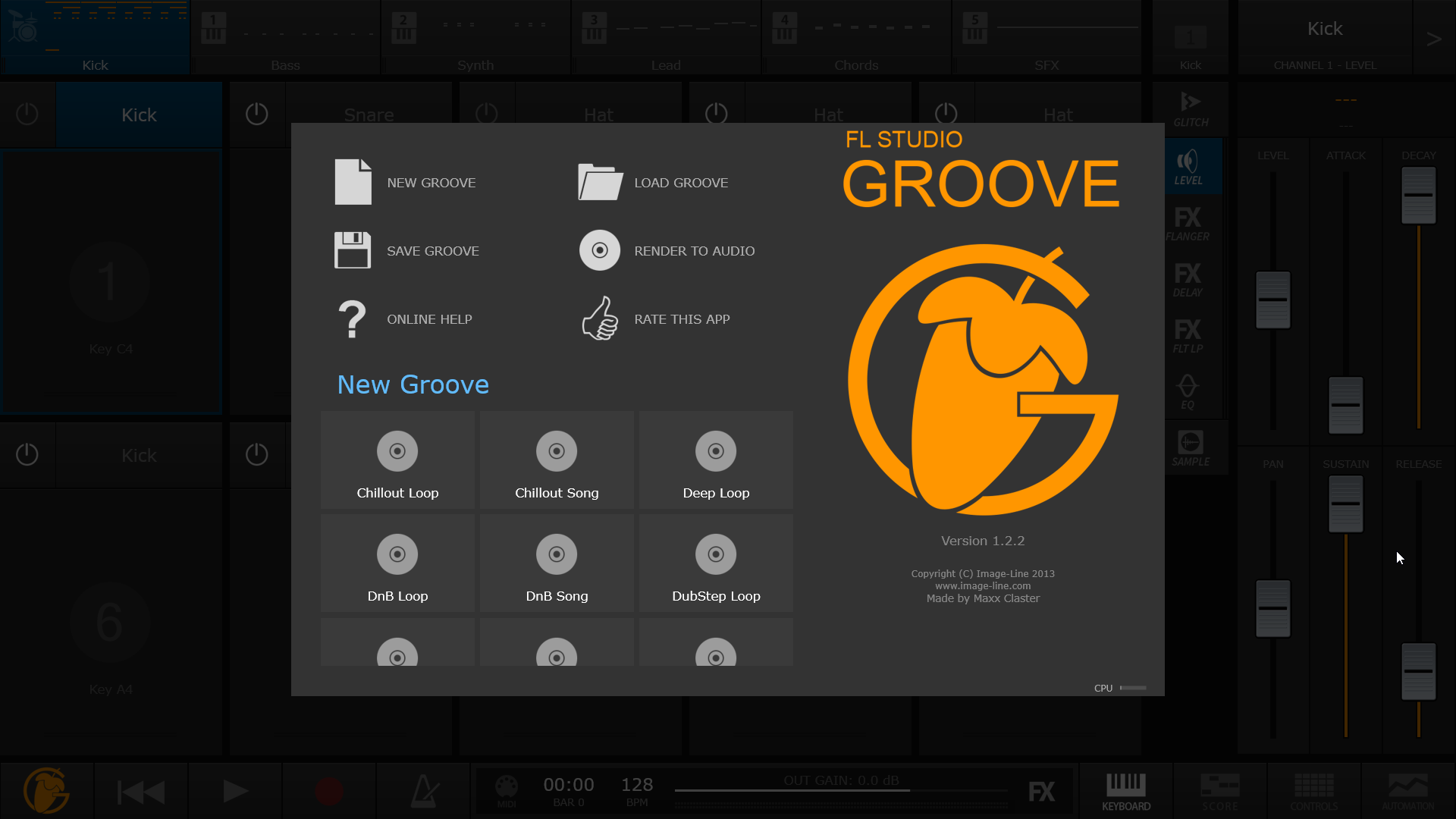Open Online Help question mark icon
This screenshot has width=1456, height=819.
352,318
